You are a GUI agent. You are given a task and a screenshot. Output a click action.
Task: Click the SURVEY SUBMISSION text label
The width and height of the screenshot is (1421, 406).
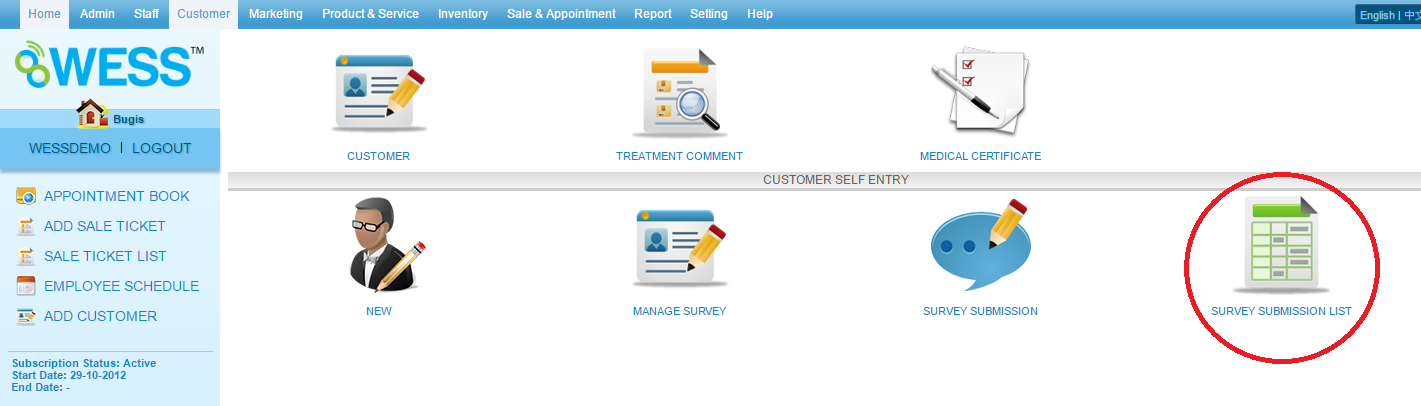point(980,311)
